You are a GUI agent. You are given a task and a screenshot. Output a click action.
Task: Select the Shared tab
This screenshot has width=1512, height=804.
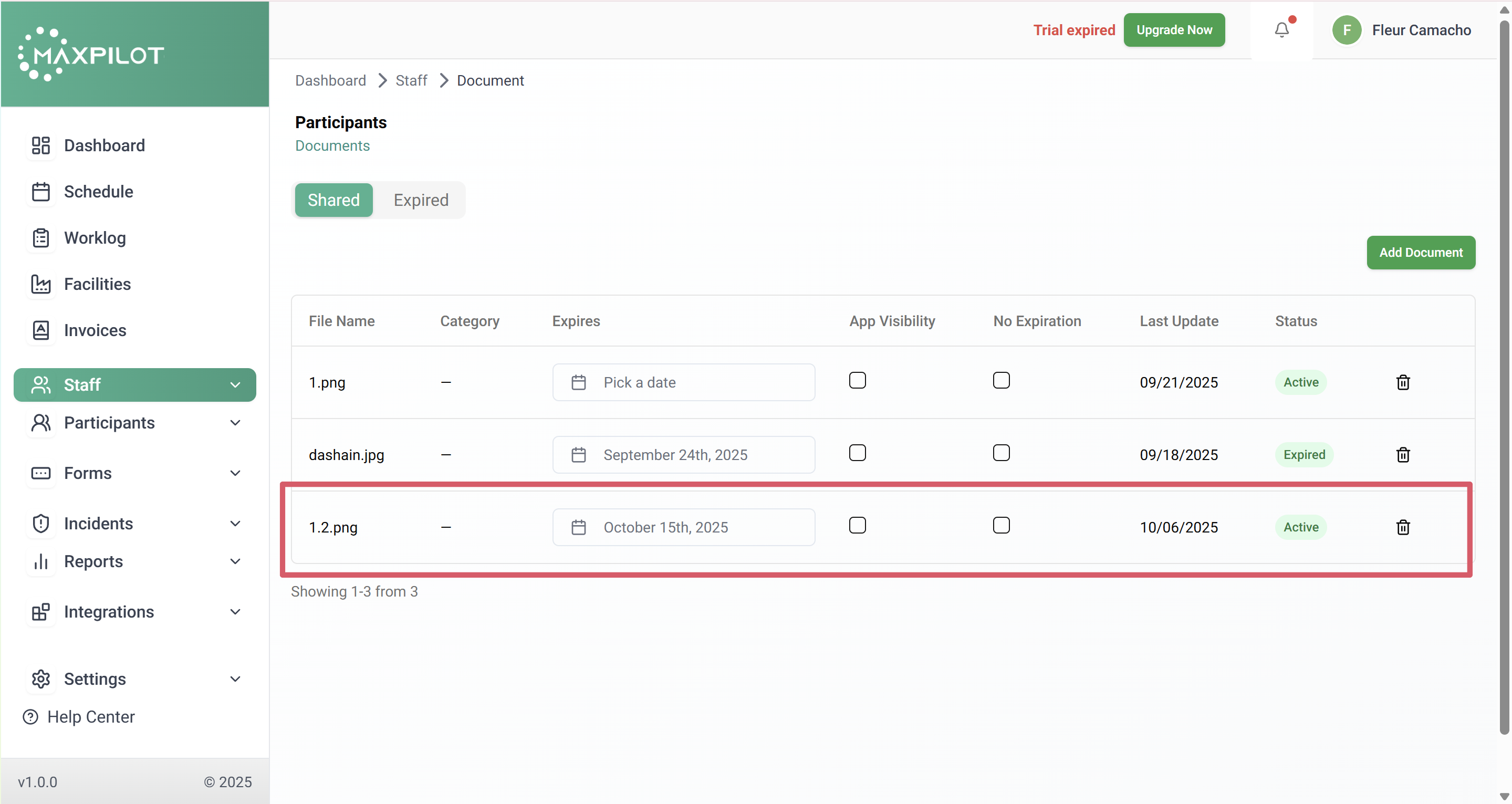point(333,200)
